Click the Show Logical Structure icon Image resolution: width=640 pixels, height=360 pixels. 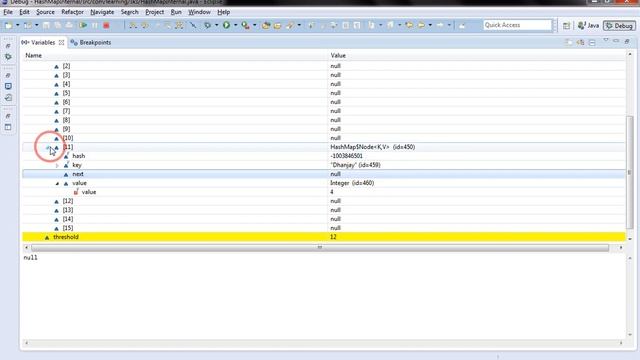coord(580,42)
